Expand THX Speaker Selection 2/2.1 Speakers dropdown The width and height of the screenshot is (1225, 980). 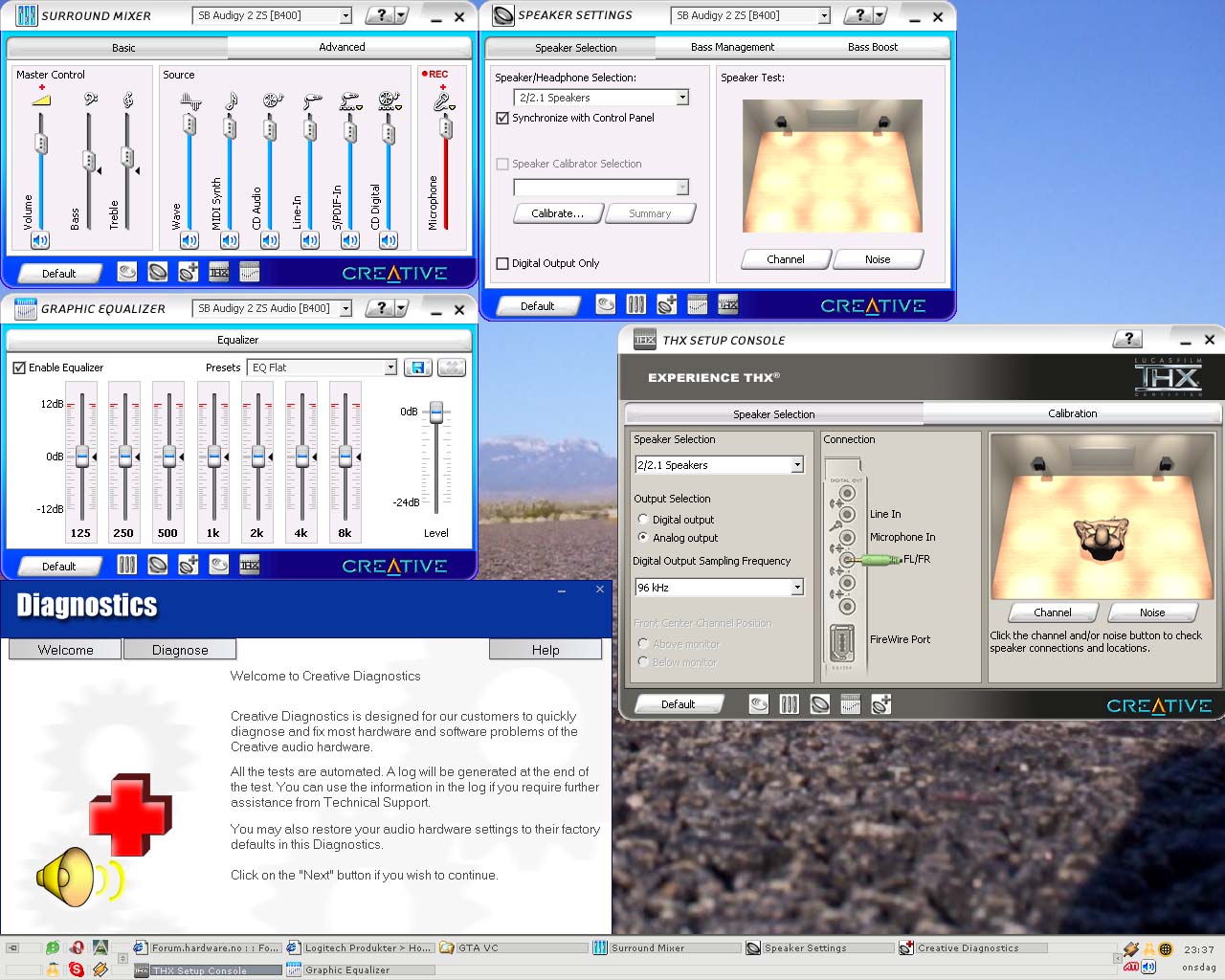click(797, 465)
